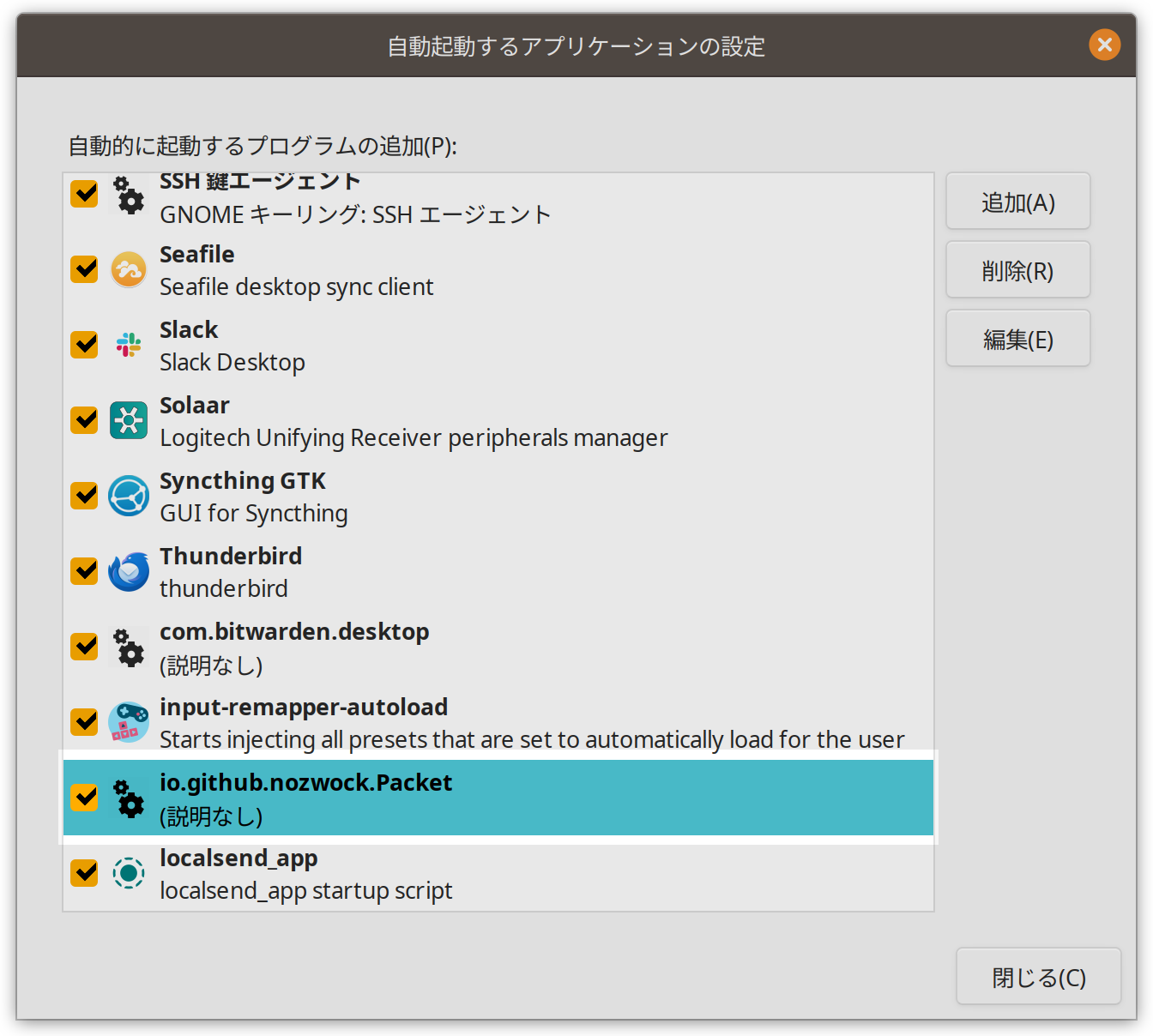This screenshot has width=1153, height=1036.
Task: Close the dialog with the orange X
Action: coord(1104,44)
